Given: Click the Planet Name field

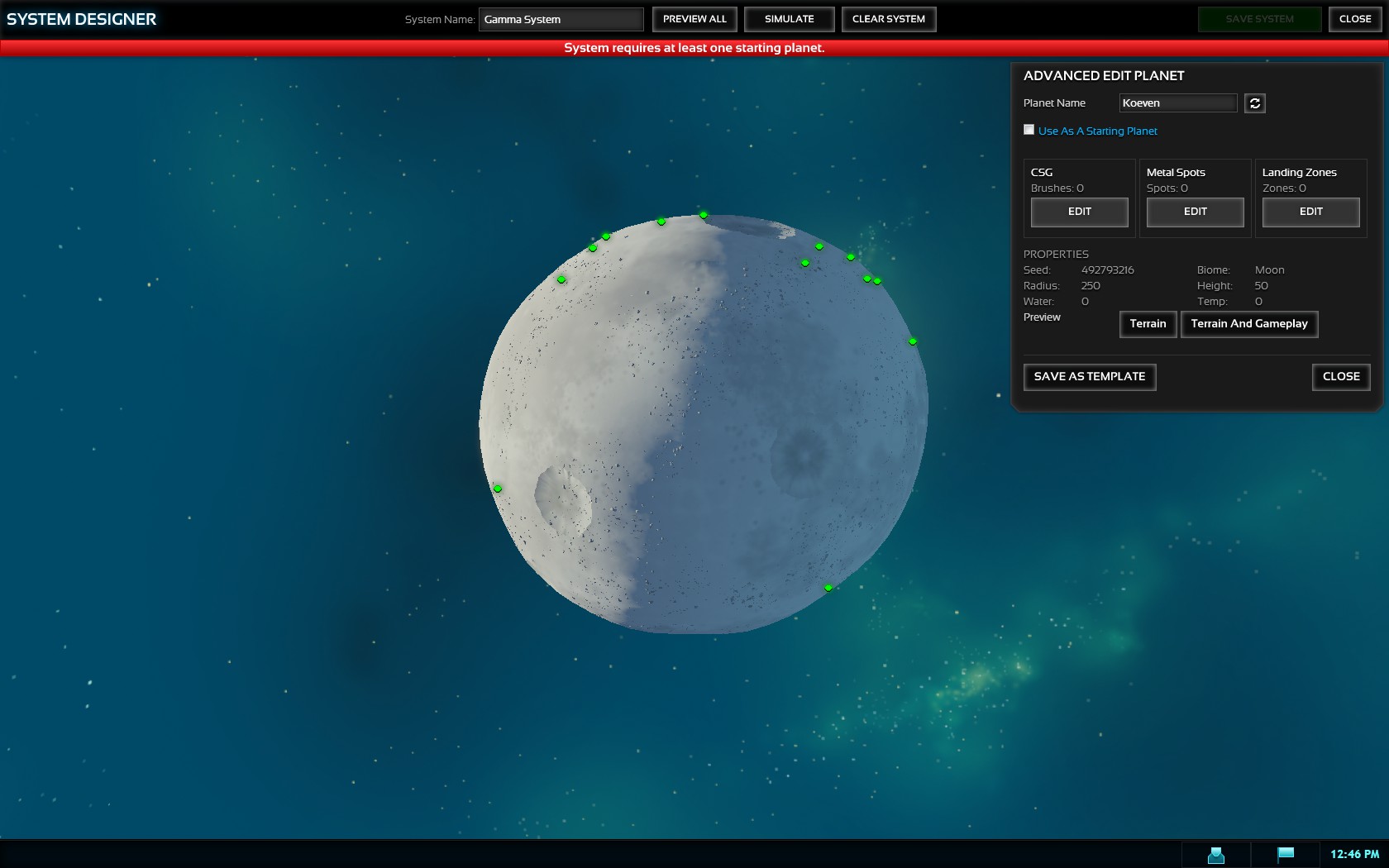Looking at the screenshot, I should tap(1177, 103).
